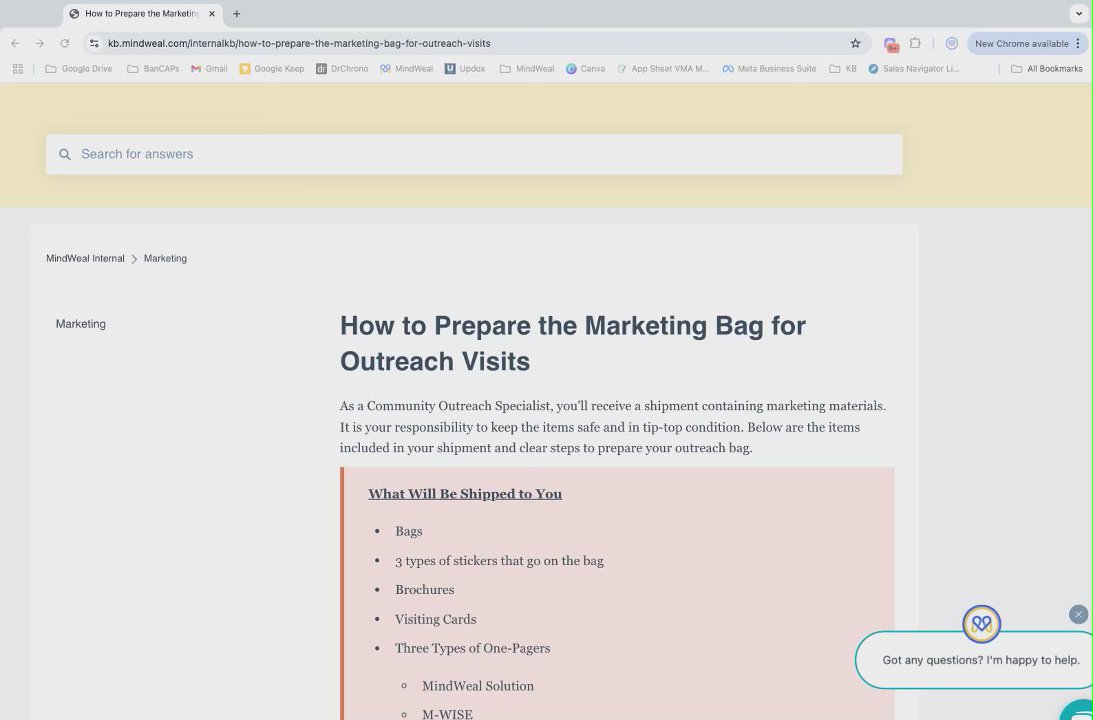Open the MindWeal bookmark folder
Viewport: 1093px width, 720px height.
527,68
